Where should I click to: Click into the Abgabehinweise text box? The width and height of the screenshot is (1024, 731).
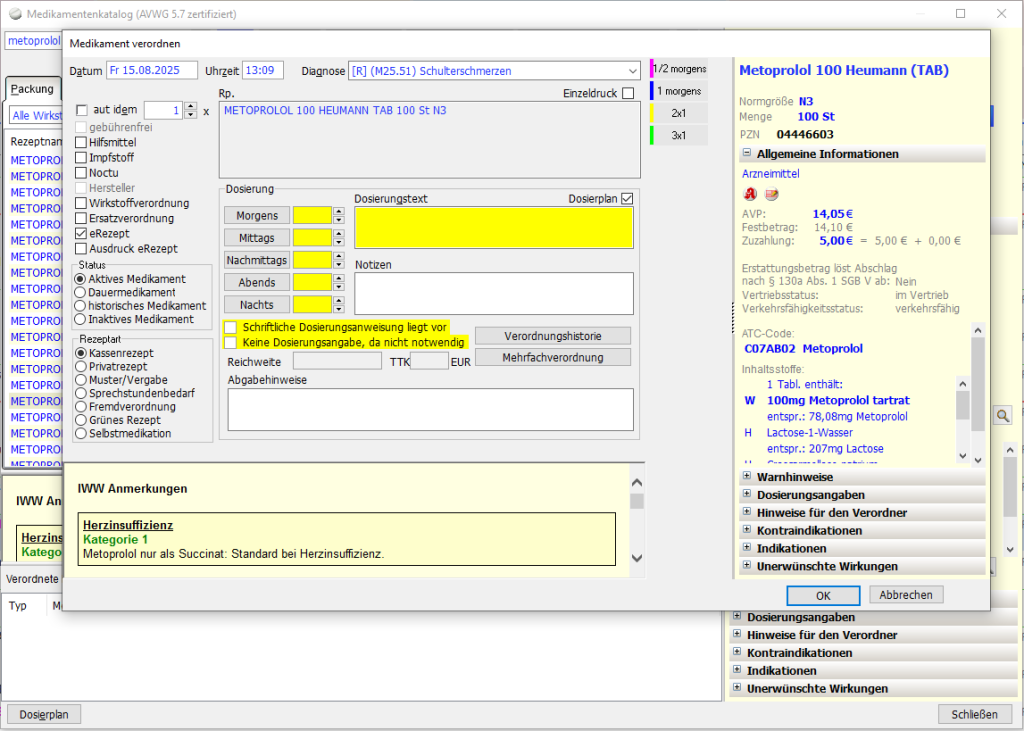(430, 410)
